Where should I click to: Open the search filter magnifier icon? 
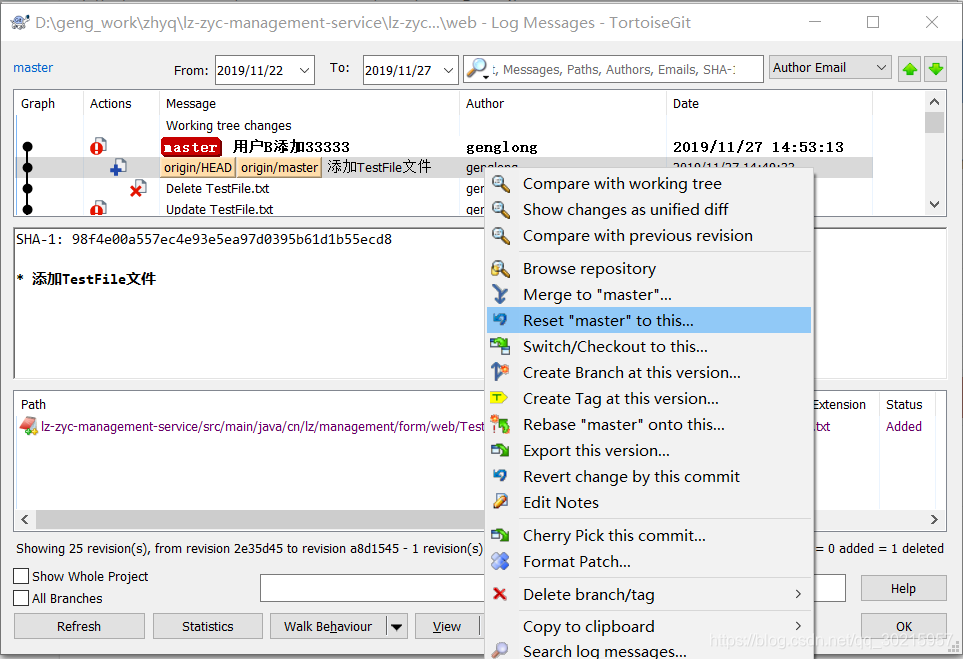[477, 69]
